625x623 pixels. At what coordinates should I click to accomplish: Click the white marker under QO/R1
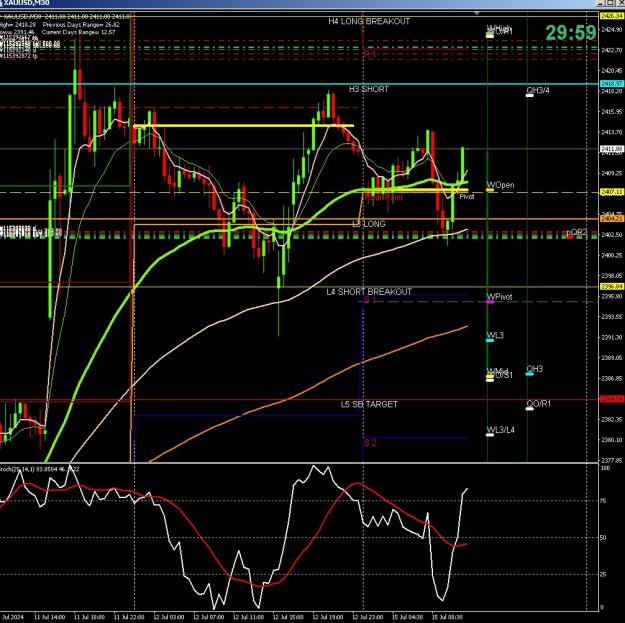[x=530, y=409]
